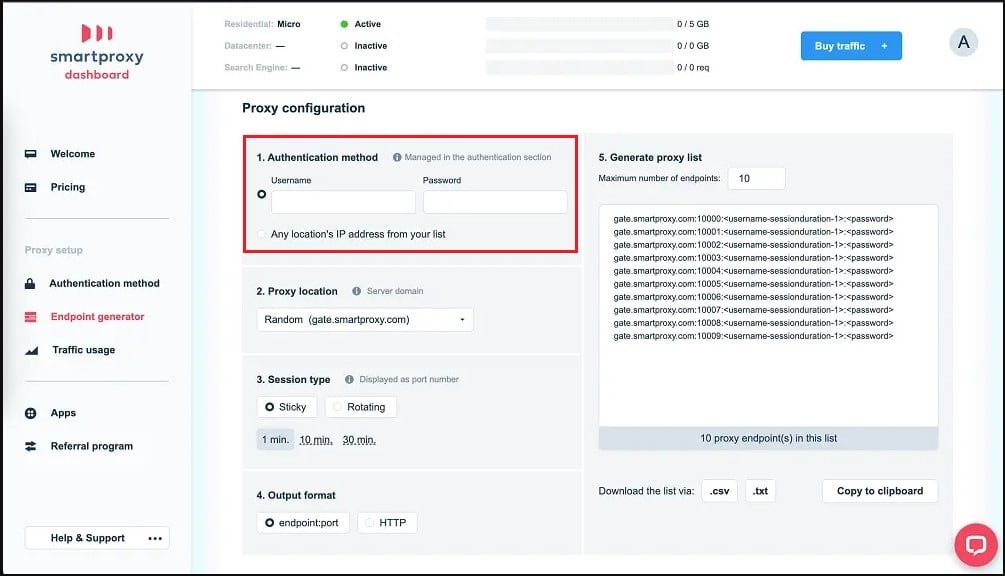
Task: Click the gate.smartproxy.com:10008 endpoint line
Action: 753,323
